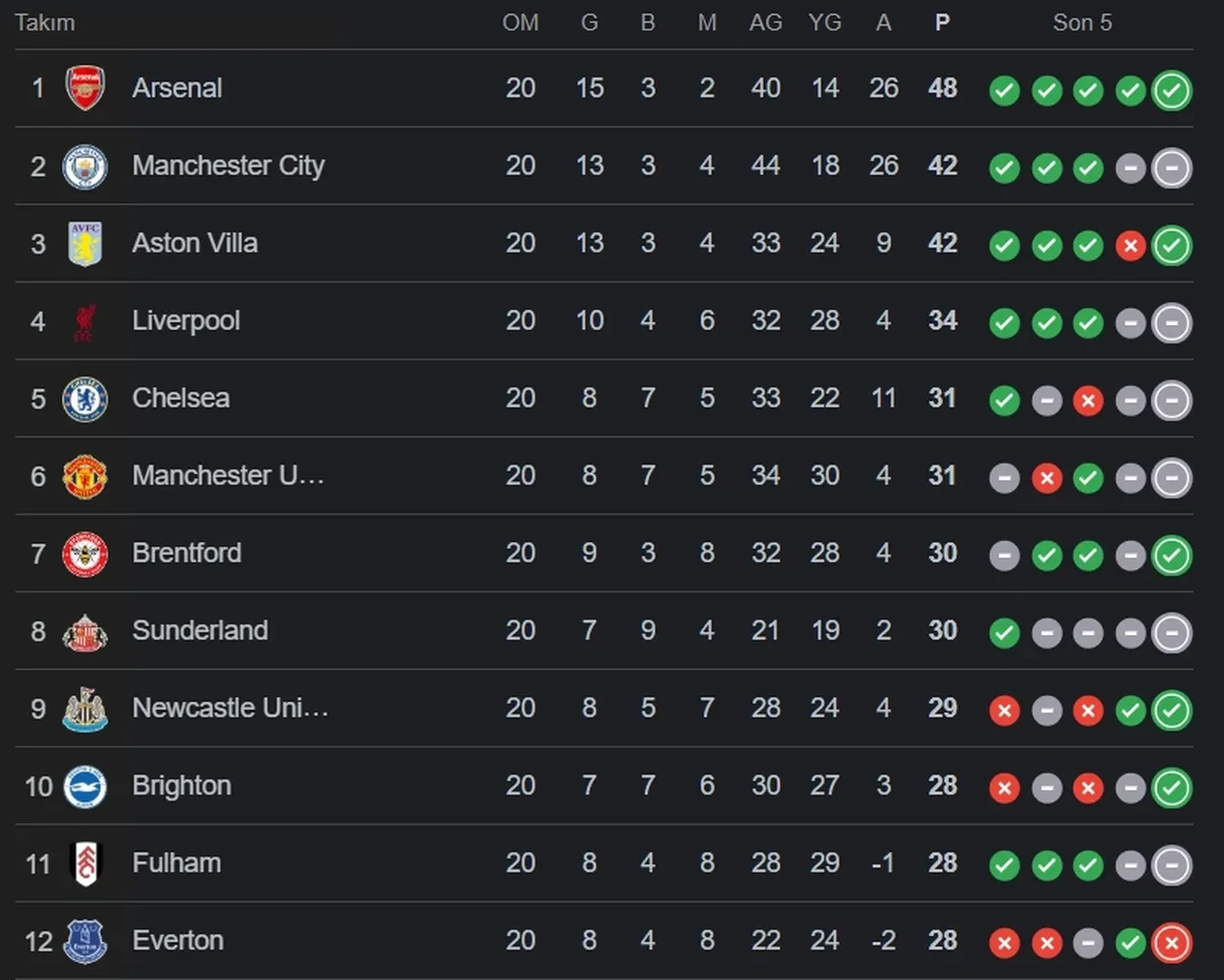Click the Takım column header

pos(45,23)
